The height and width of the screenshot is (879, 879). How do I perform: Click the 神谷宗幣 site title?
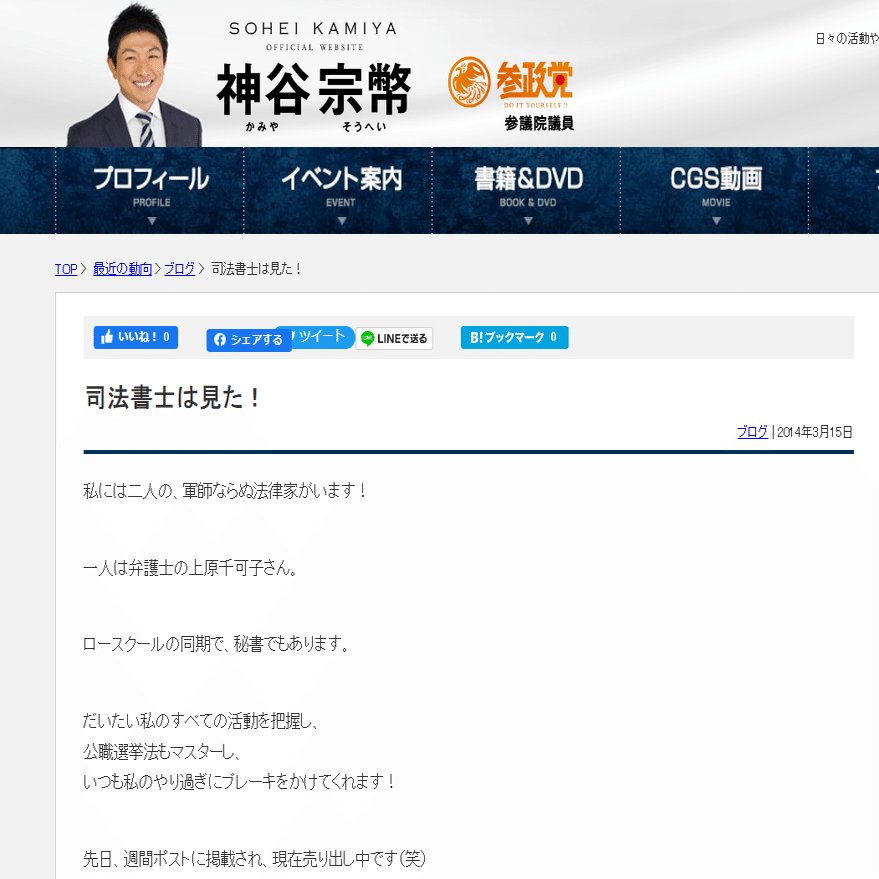click(313, 89)
